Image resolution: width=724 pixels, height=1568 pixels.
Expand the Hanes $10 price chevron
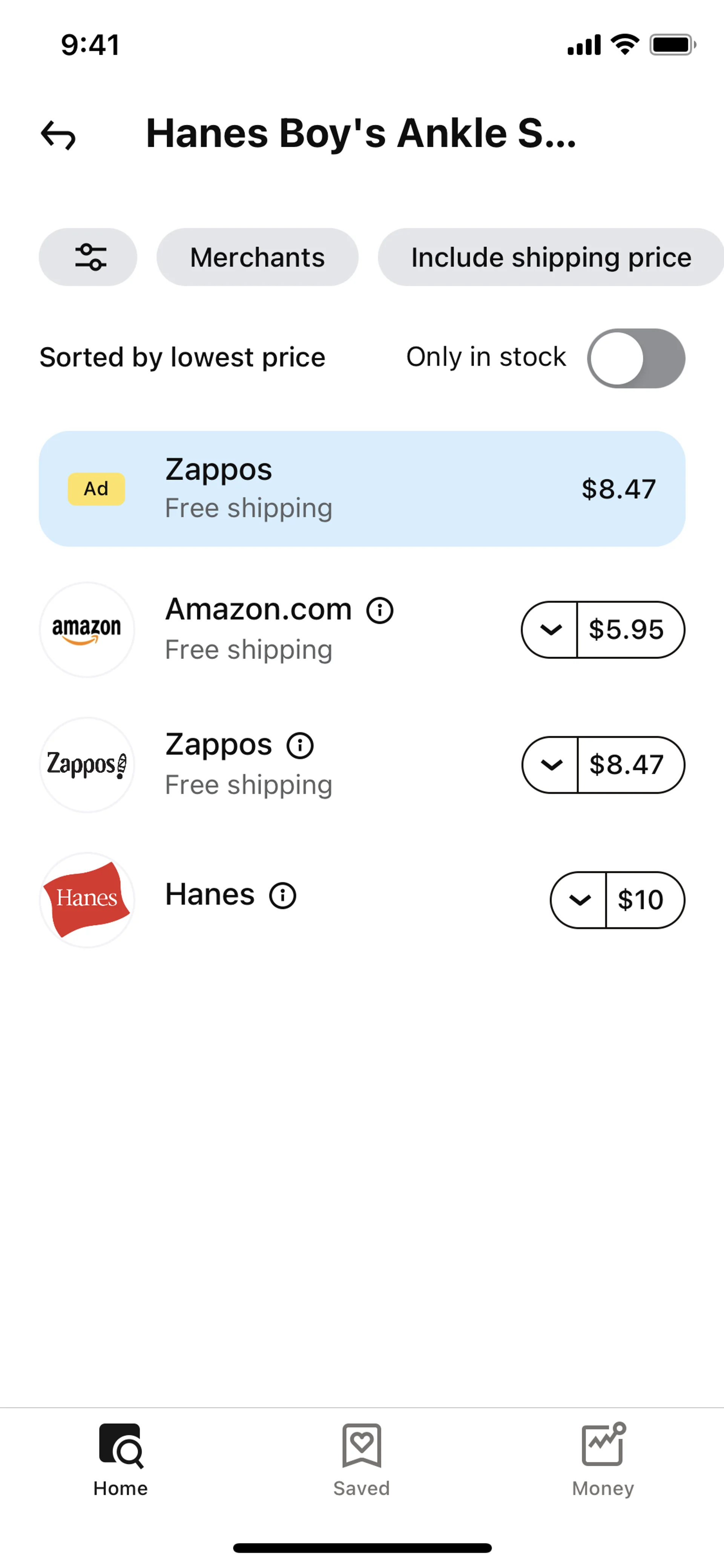click(579, 900)
